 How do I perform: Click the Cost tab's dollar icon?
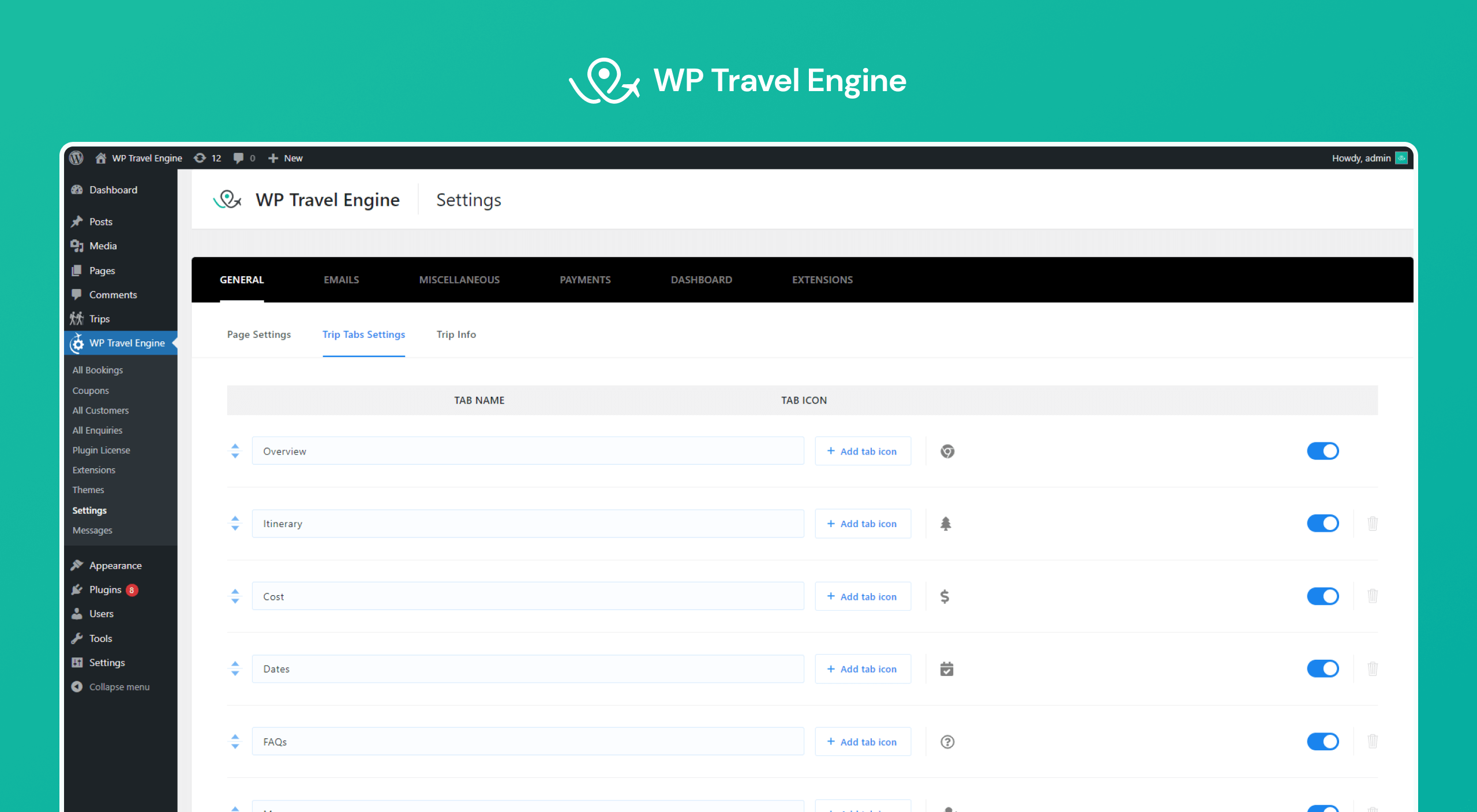click(x=945, y=596)
